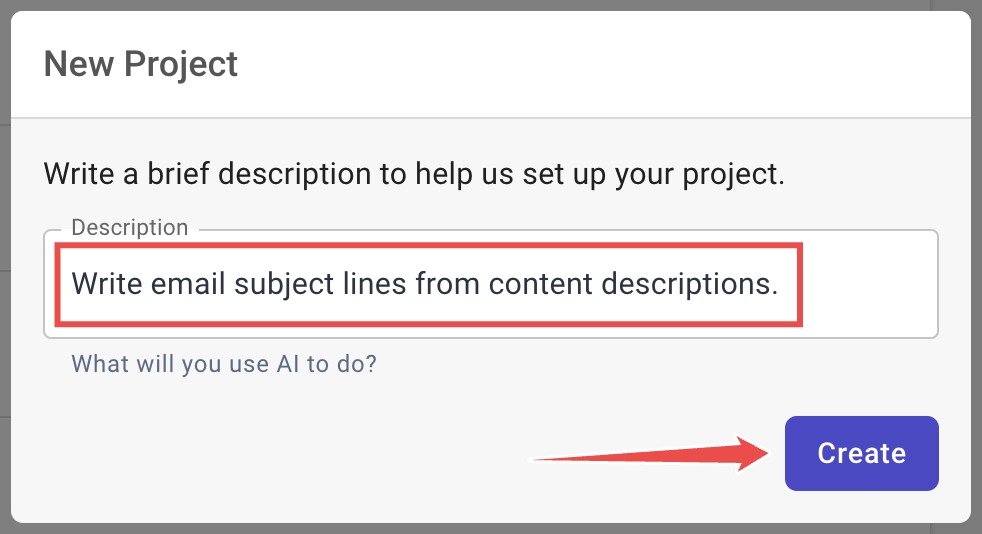Screen dimensions: 982x534
Task: Focus the Description text field
Action: click(490, 284)
